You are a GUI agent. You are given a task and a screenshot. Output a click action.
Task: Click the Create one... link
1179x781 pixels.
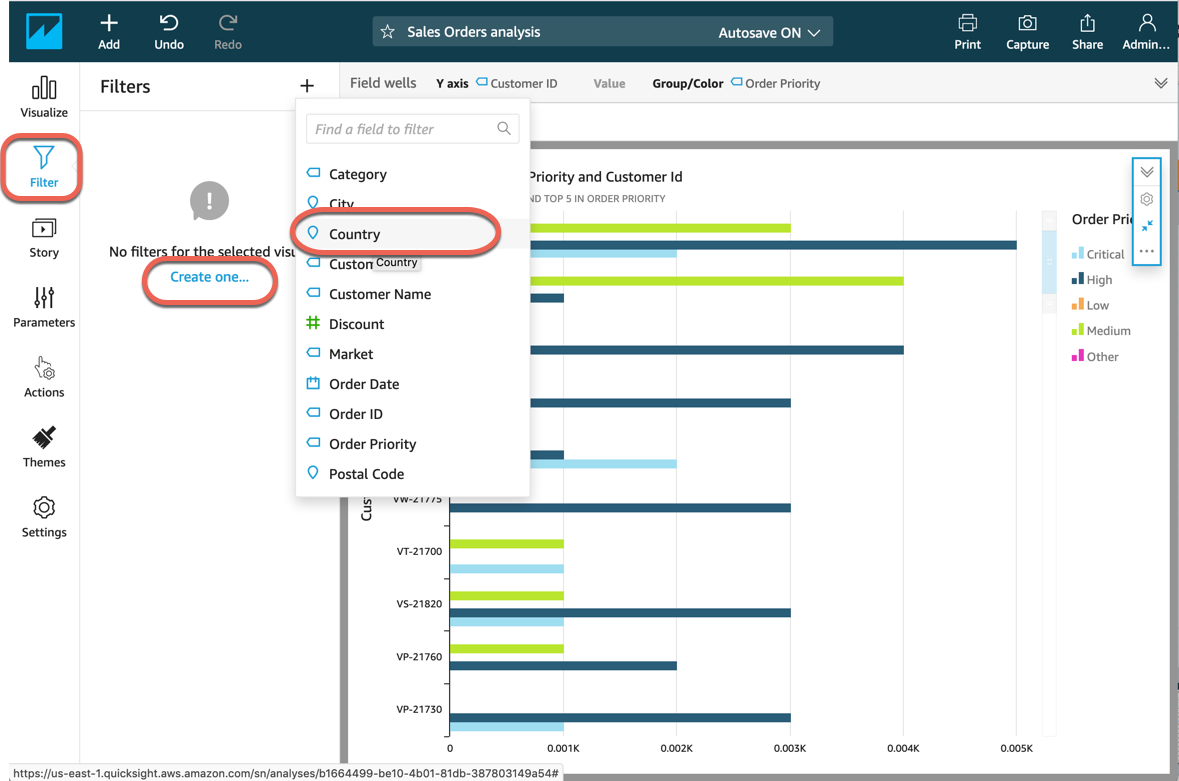pyautogui.click(x=209, y=277)
